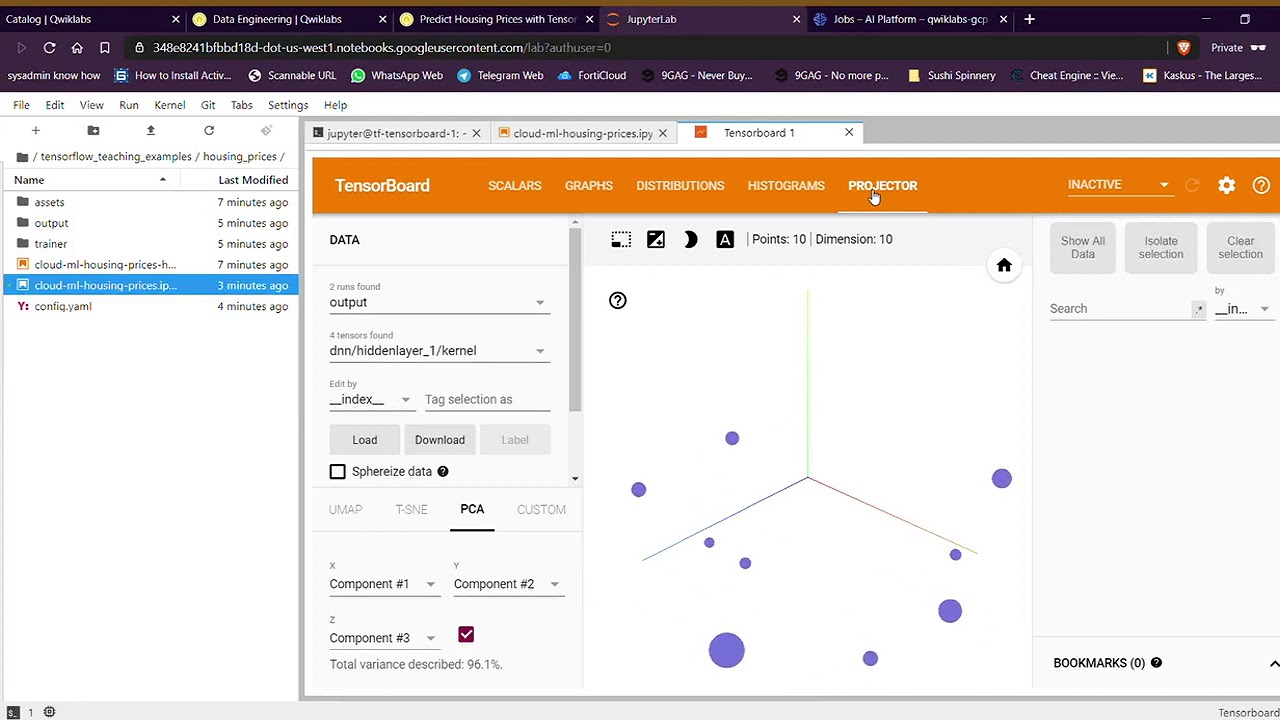
Task: Open Y Component #2 dropdown
Action: (x=507, y=584)
